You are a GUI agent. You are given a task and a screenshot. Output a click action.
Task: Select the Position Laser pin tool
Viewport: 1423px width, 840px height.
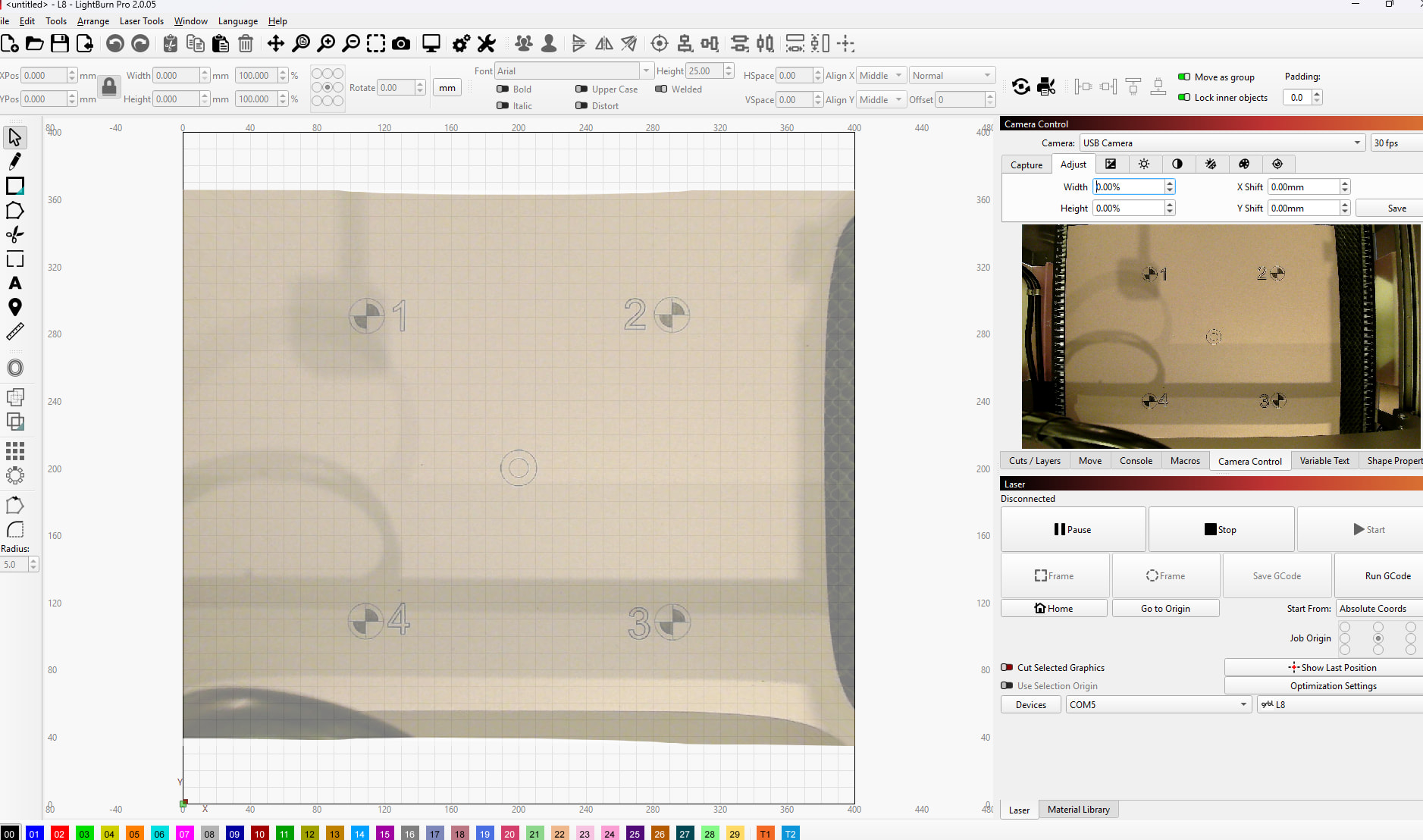tap(14, 307)
